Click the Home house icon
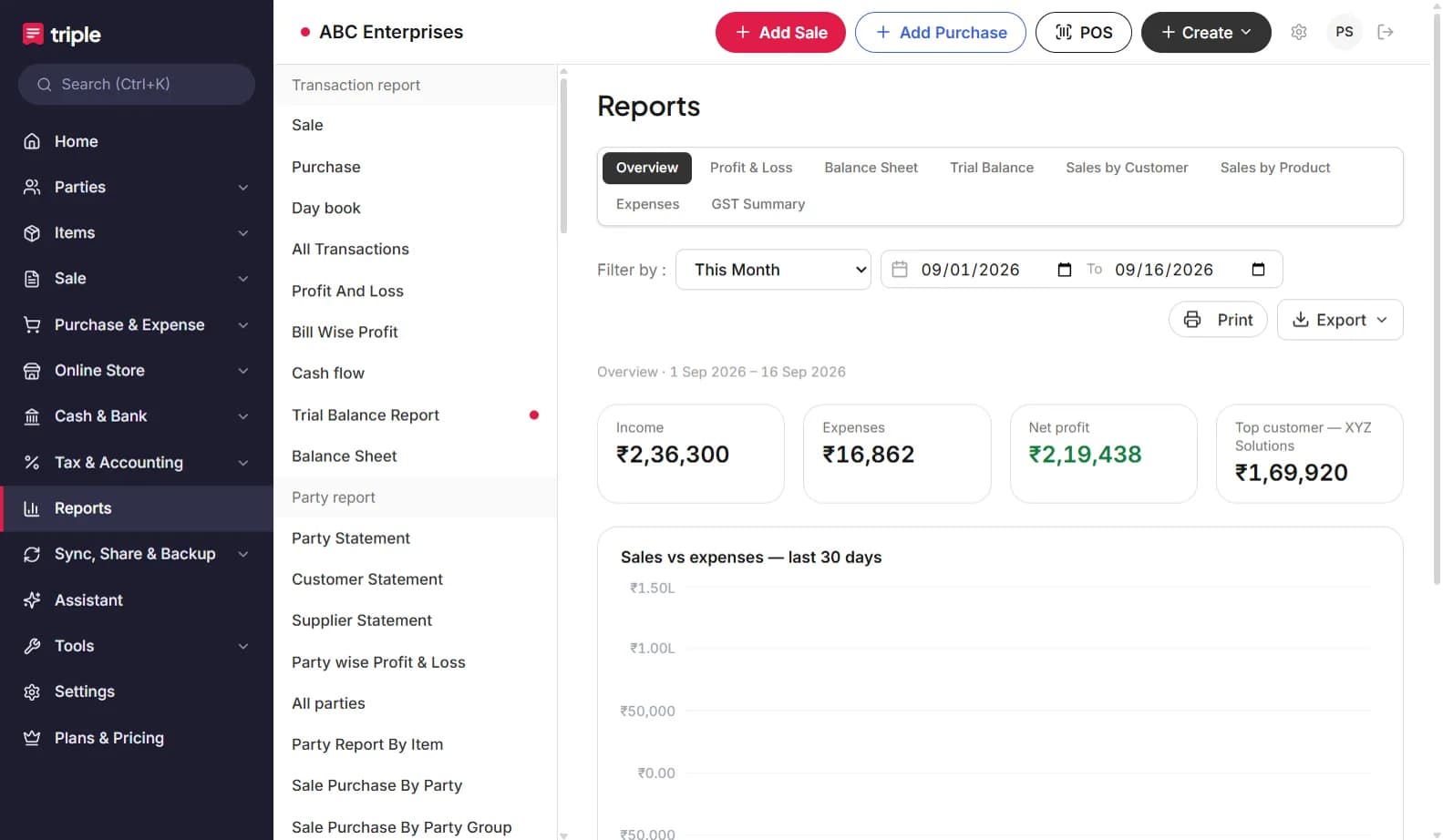Viewport: 1443px width, 840px height. pyautogui.click(x=32, y=141)
